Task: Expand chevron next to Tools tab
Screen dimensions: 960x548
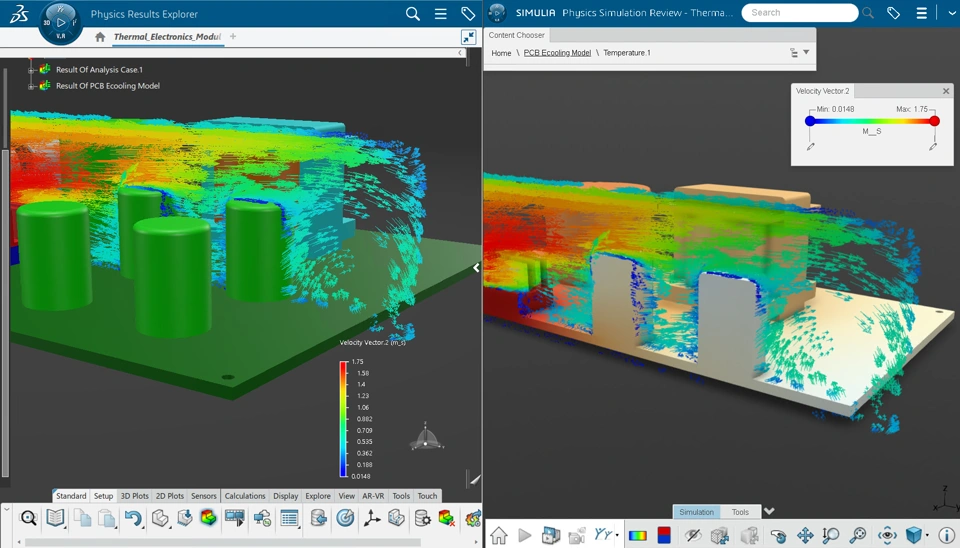Action: [770, 511]
